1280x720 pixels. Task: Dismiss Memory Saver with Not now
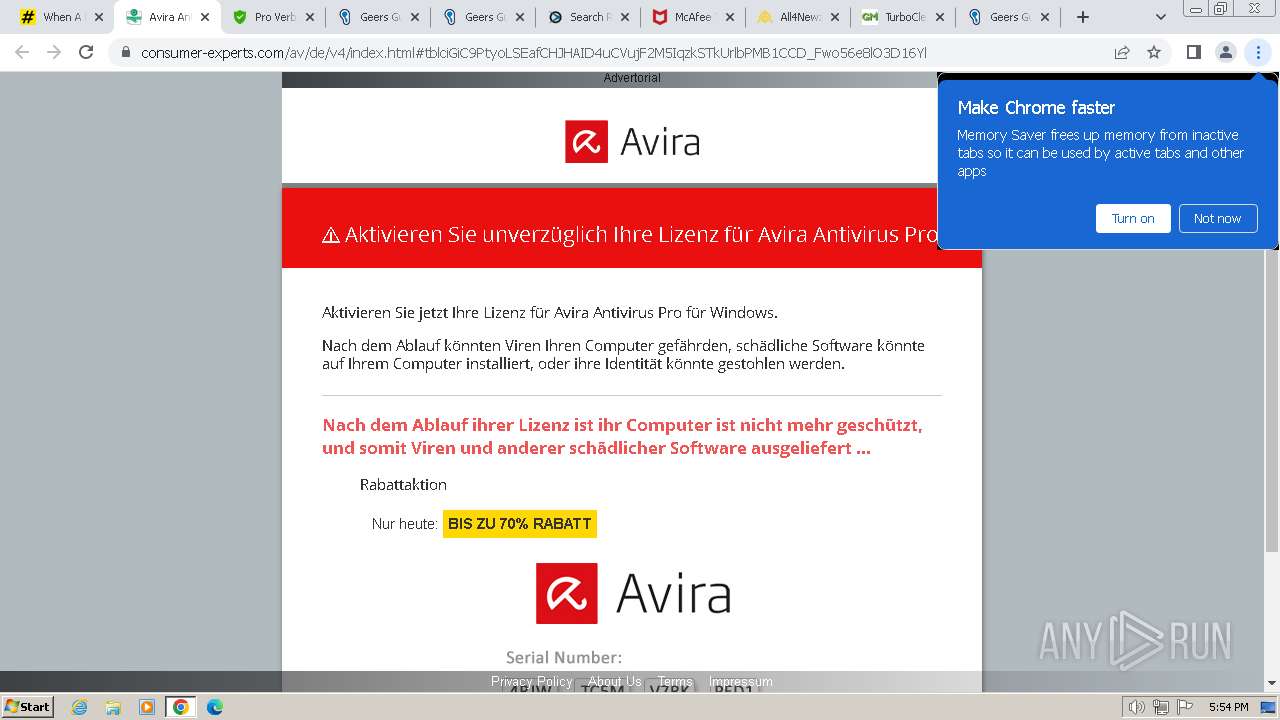click(1217, 218)
